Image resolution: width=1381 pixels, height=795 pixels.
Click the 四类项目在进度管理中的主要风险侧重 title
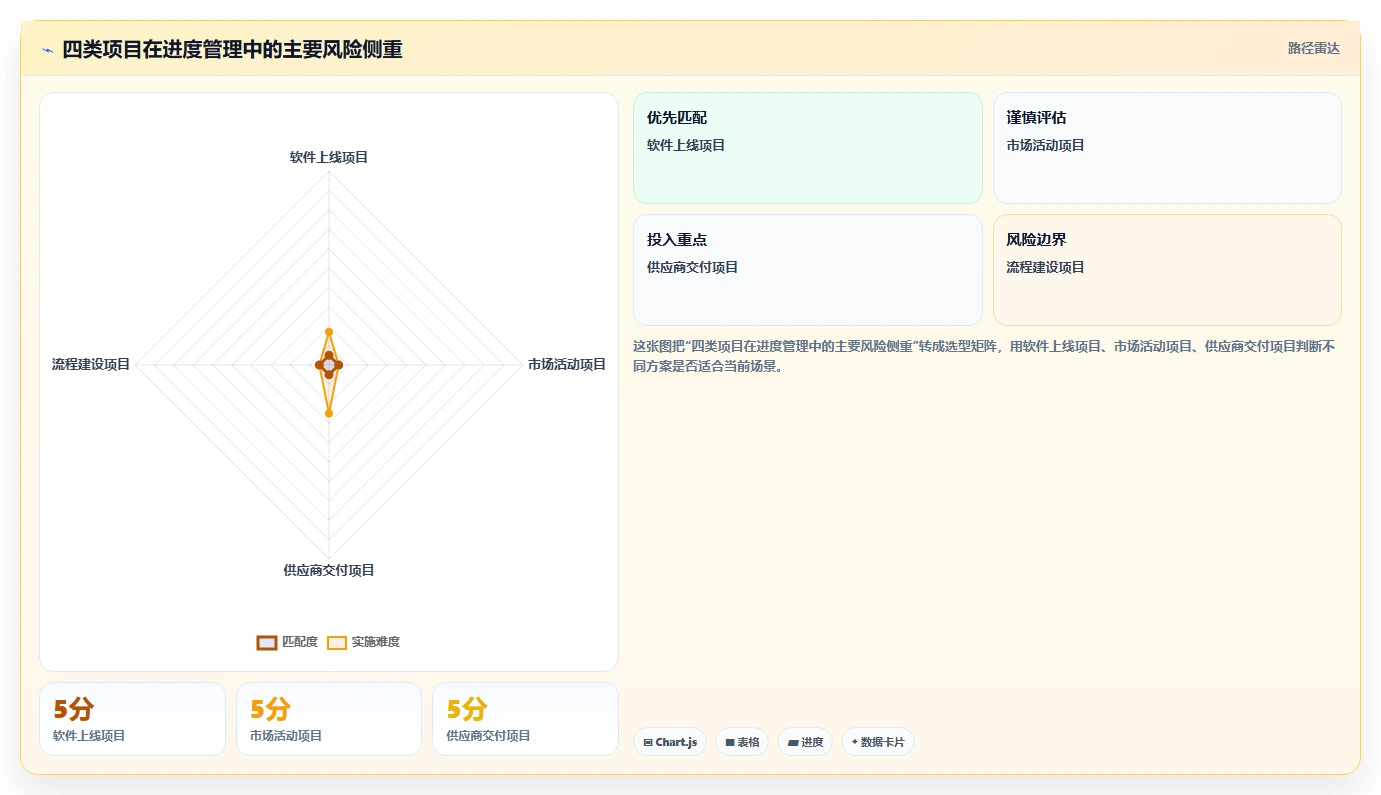tap(232, 49)
